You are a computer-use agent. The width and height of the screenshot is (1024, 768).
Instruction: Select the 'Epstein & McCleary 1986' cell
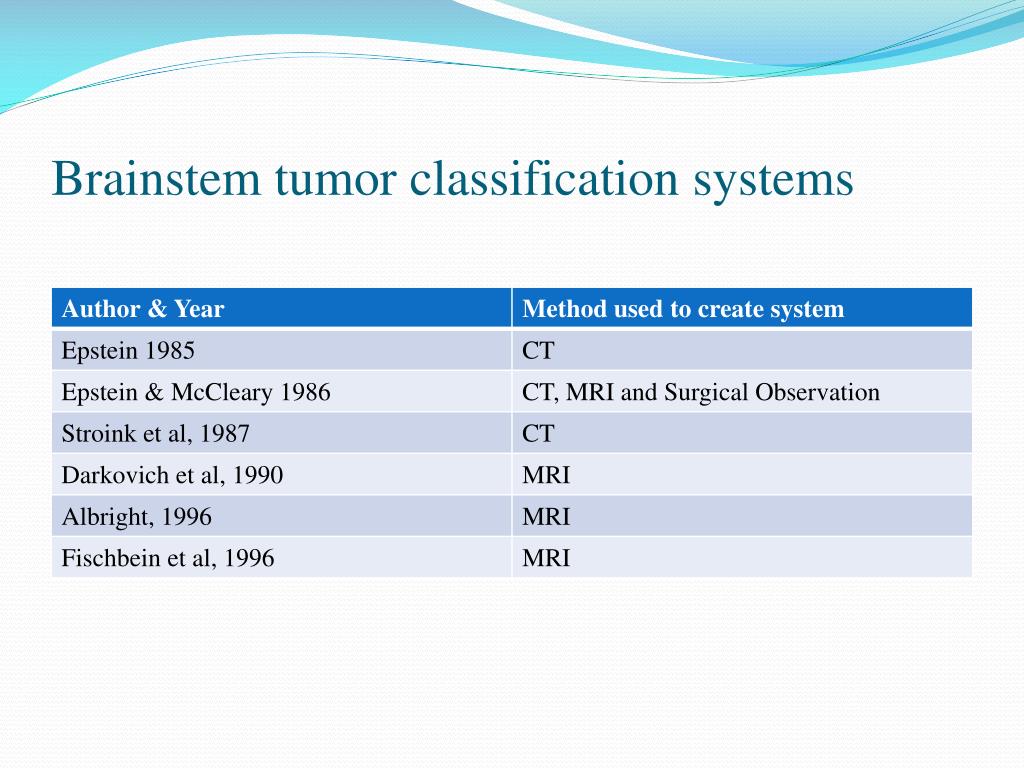tap(281, 392)
